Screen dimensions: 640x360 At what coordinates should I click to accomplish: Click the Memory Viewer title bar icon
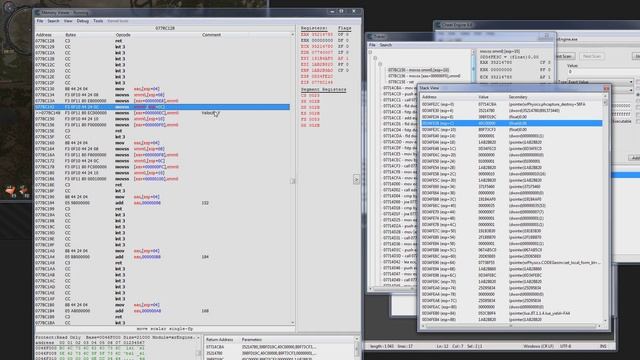(x=38, y=13)
